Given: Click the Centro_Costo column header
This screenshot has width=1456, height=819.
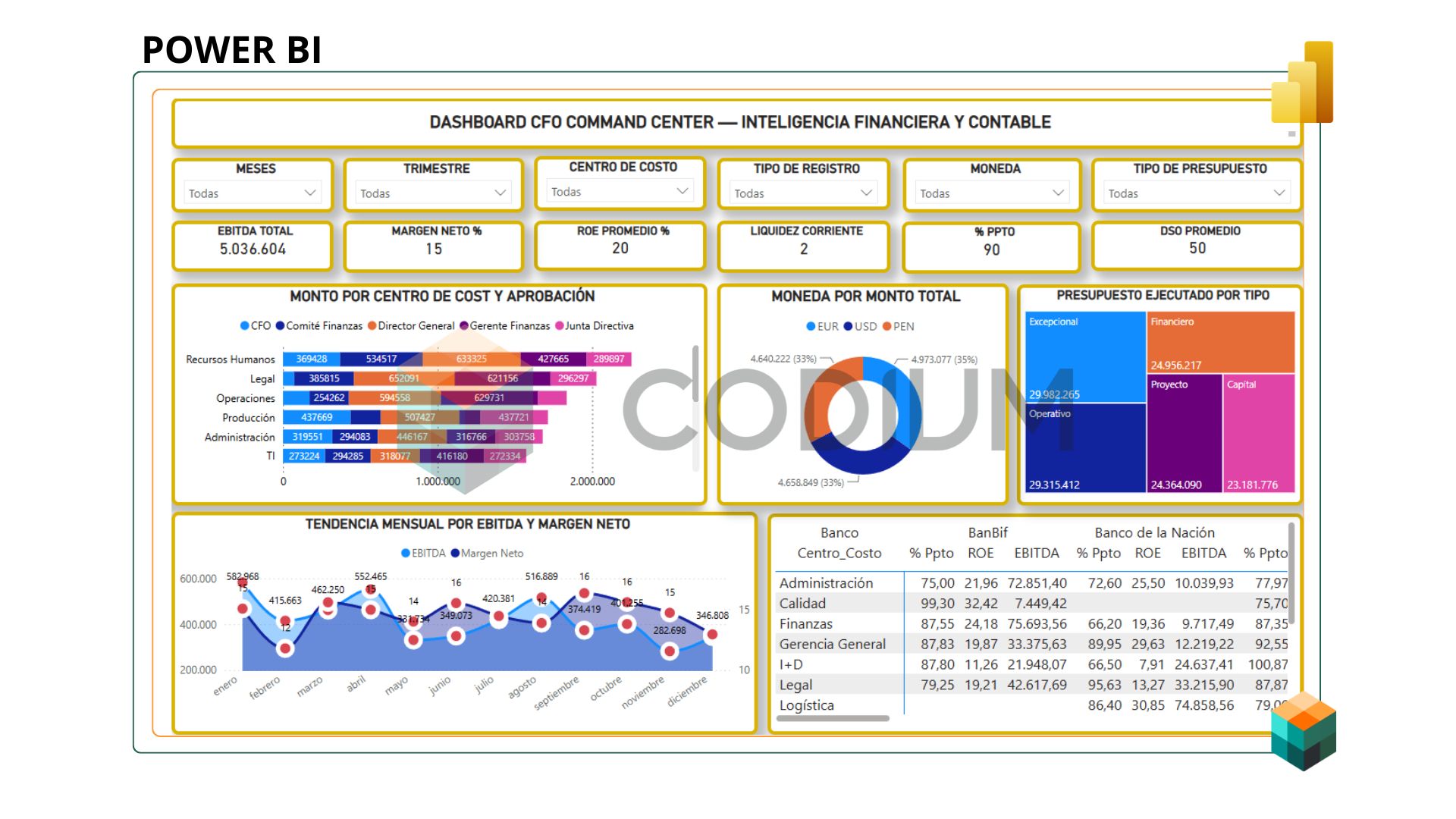Looking at the screenshot, I should pos(839,554).
